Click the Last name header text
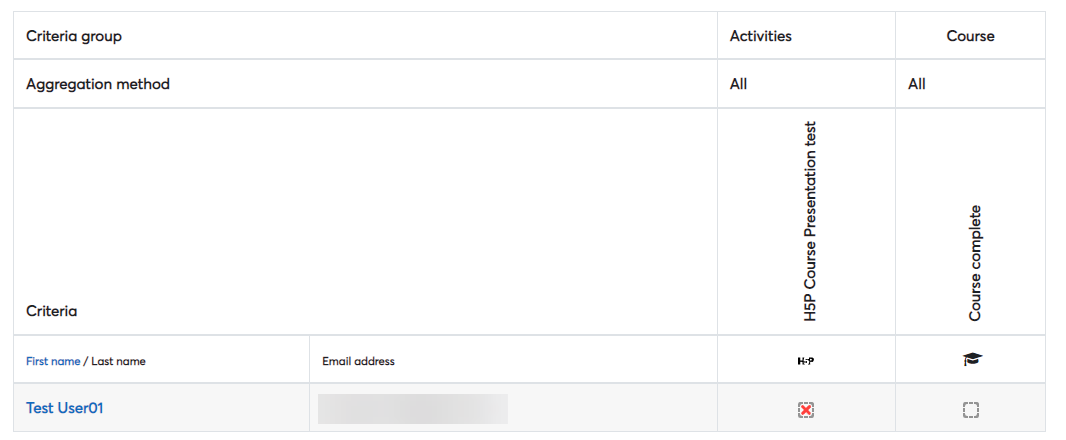The height and width of the screenshot is (440, 1066). tap(118, 361)
